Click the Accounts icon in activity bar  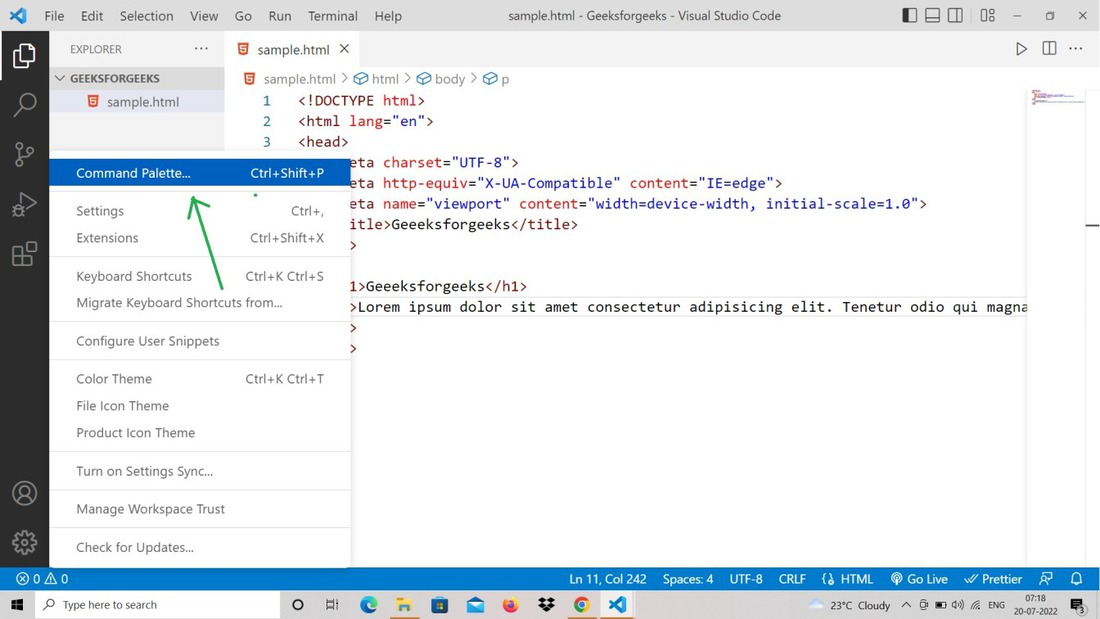tap(24, 494)
